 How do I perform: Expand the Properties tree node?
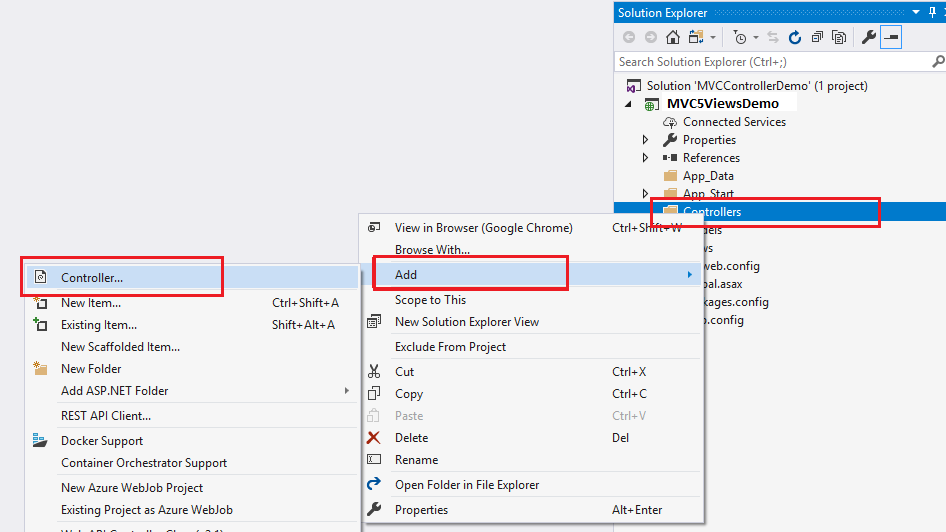pos(645,140)
